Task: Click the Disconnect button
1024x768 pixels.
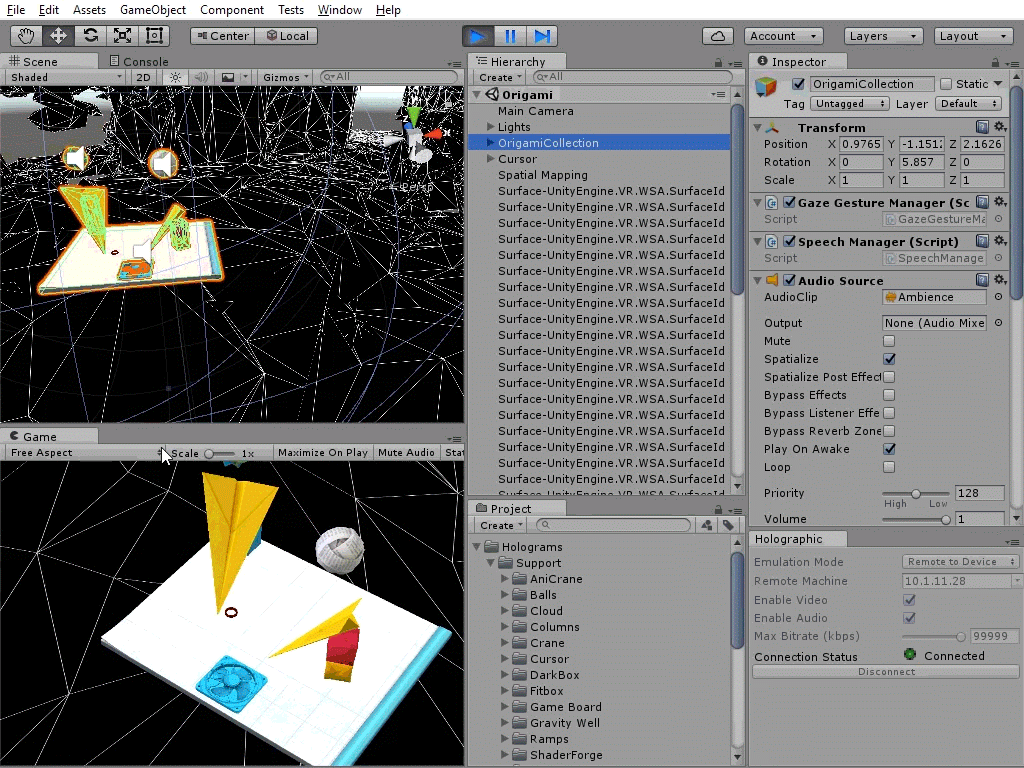Action: click(x=886, y=672)
